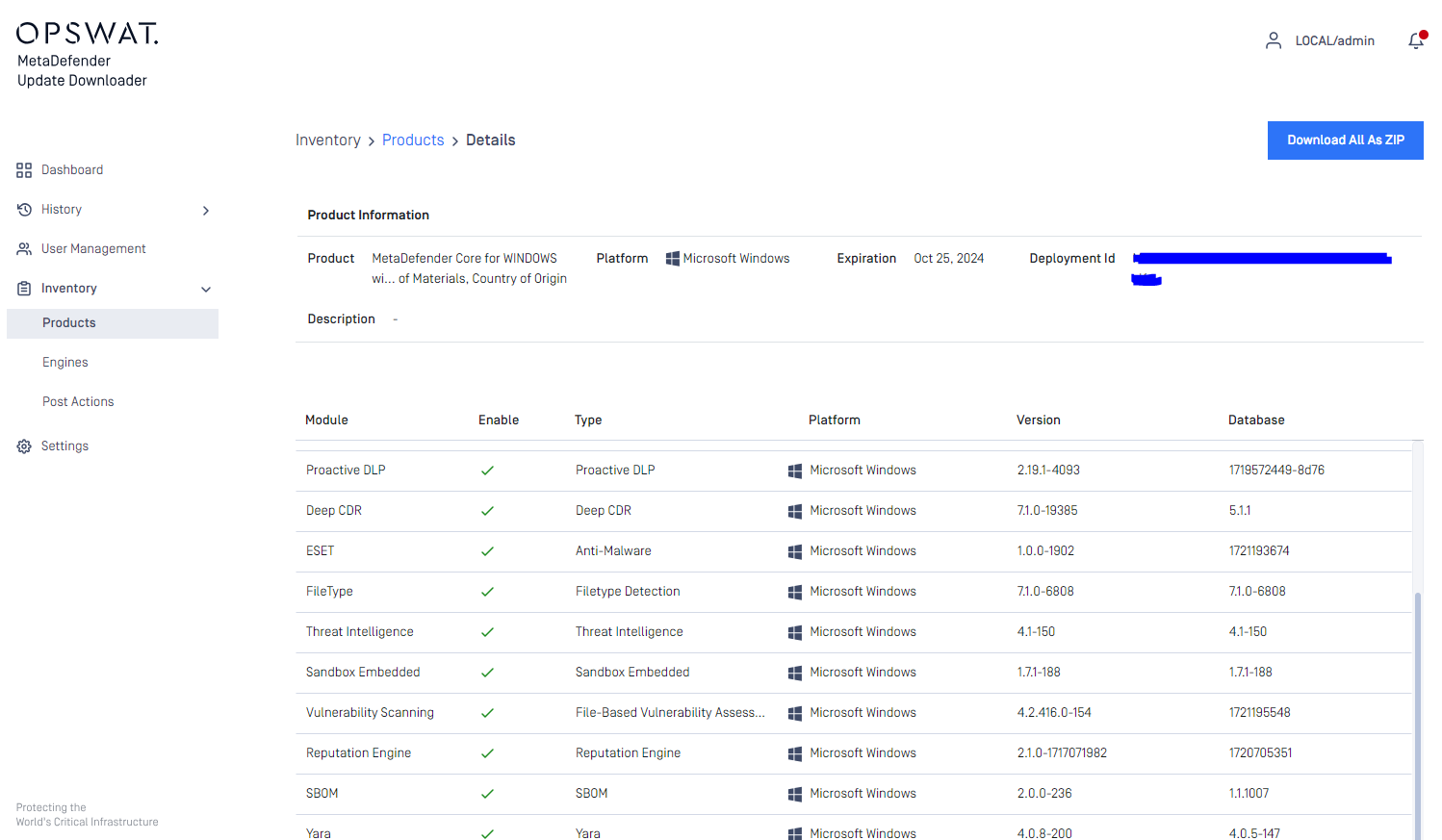Click Windows icon in Reputation Engine row
Image resolution: width=1442 pixels, height=840 pixels.
point(795,753)
